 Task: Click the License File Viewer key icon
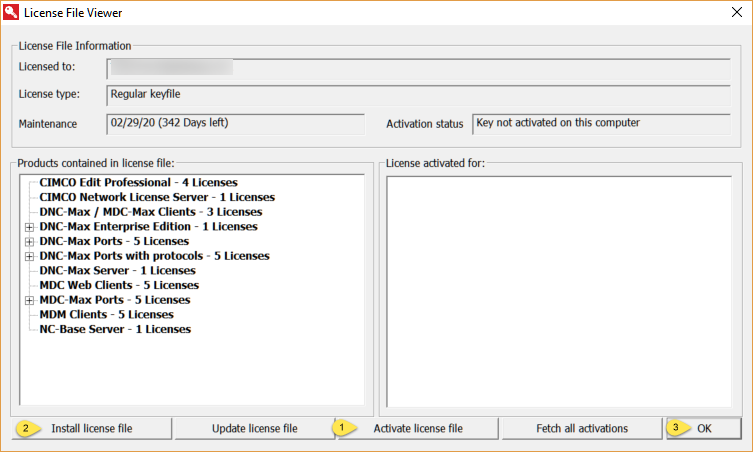[x=11, y=12]
